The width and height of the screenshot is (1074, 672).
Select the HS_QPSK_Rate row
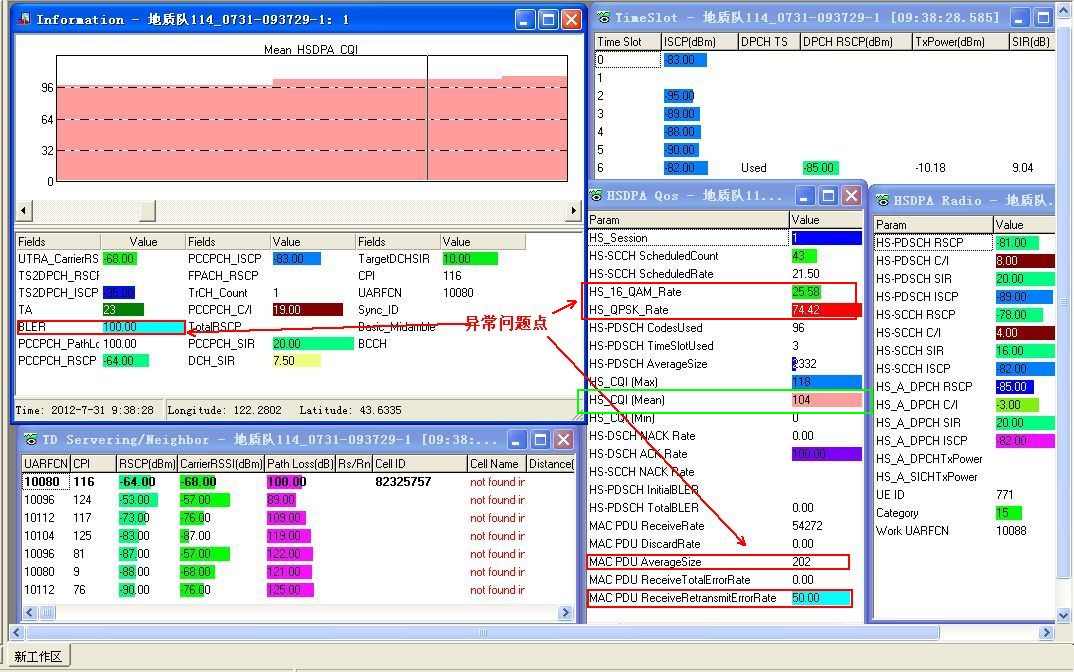coord(725,310)
